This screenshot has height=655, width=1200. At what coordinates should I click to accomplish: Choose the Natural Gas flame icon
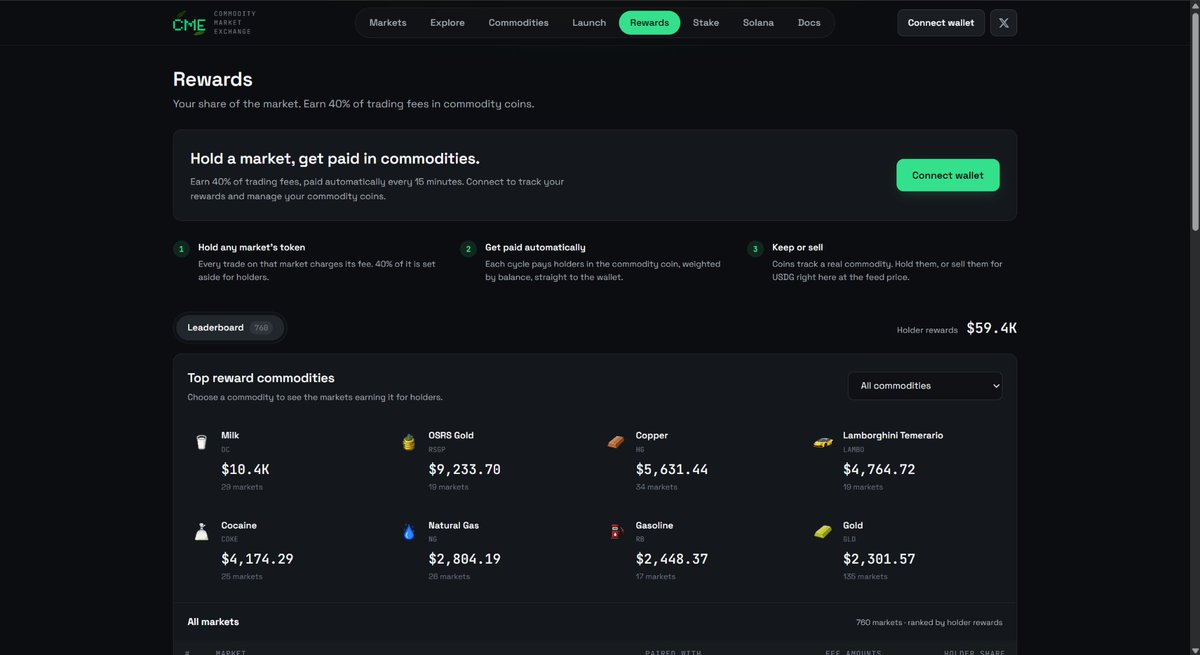[408, 532]
